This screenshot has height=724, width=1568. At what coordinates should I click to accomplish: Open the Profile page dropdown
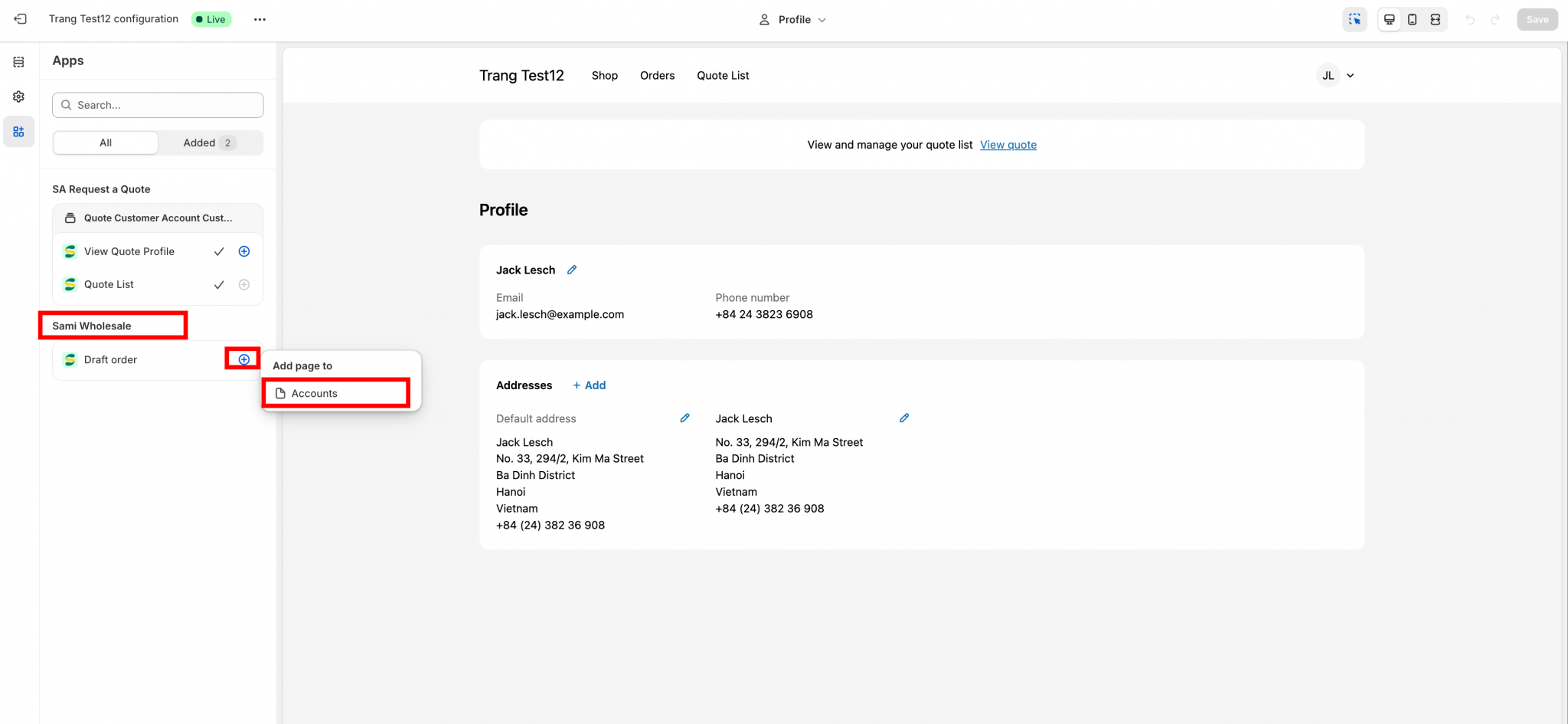[792, 20]
